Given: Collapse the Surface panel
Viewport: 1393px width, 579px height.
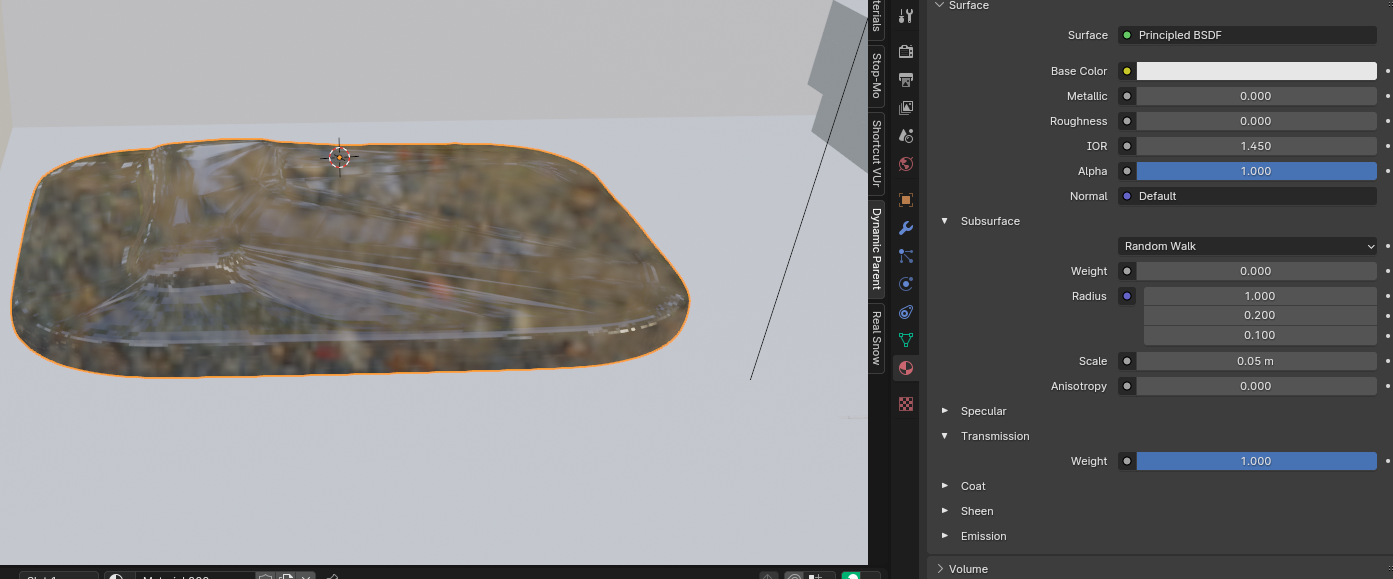Looking at the screenshot, I should pyautogui.click(x=939, y=5).
